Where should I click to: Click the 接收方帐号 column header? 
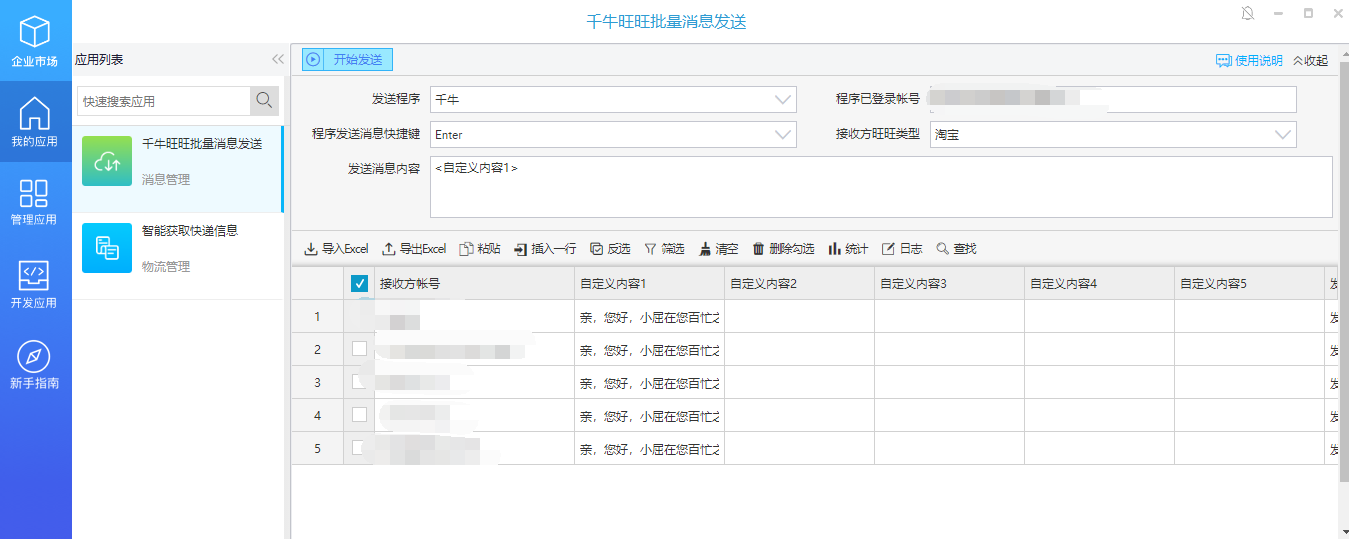pyautogui.click(x=475, y=284)
